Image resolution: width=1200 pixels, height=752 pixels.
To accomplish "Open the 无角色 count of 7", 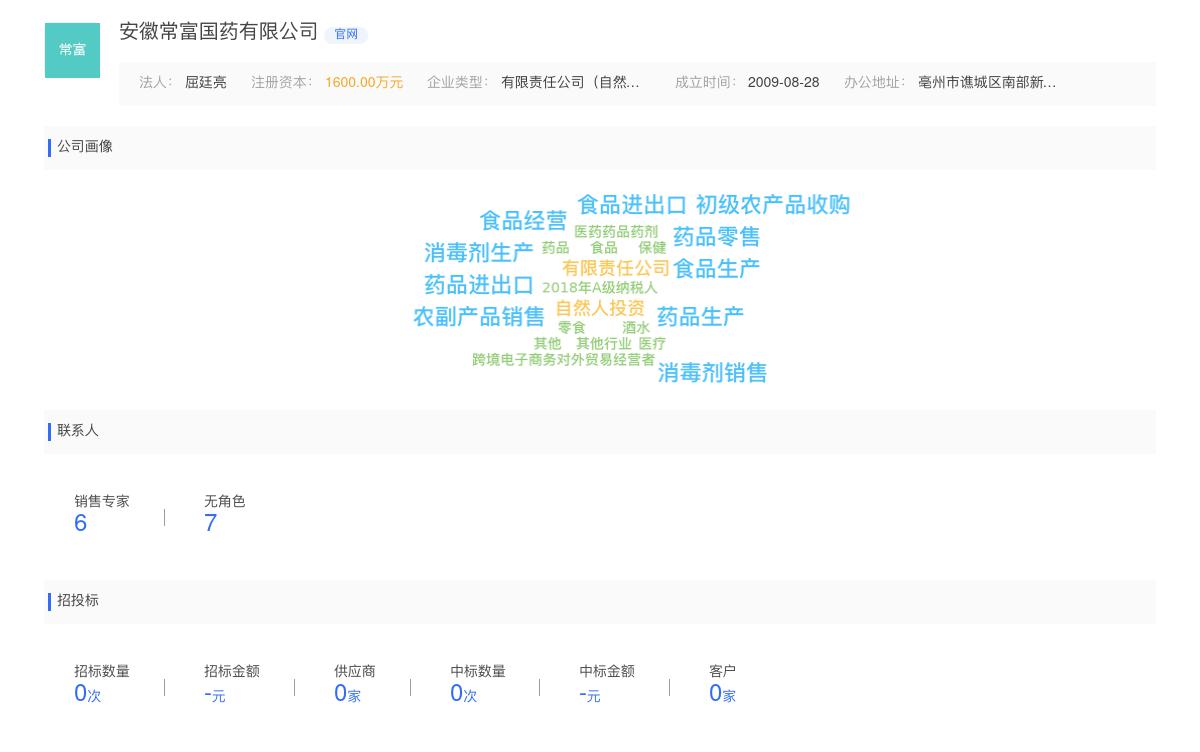I will [210, 523].
